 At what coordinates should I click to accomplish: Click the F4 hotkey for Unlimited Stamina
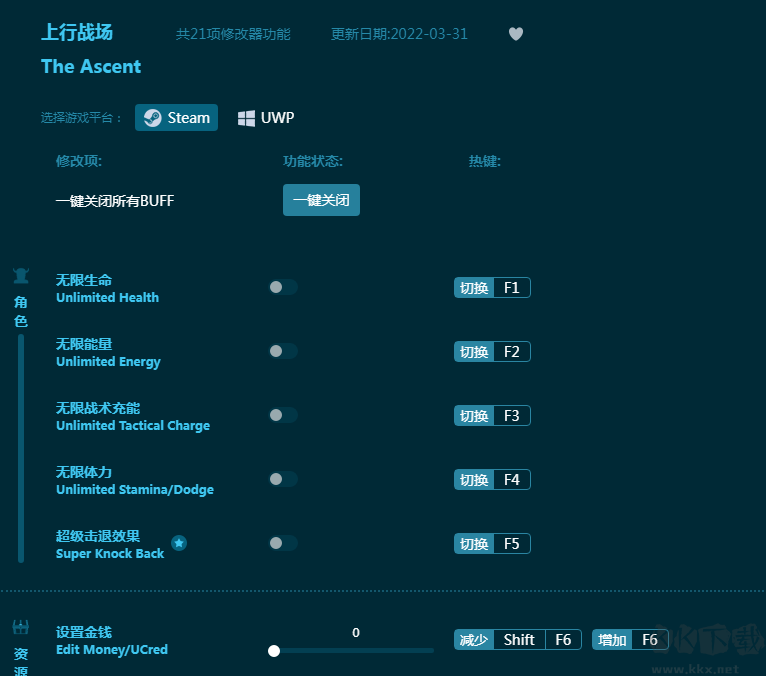492,480
